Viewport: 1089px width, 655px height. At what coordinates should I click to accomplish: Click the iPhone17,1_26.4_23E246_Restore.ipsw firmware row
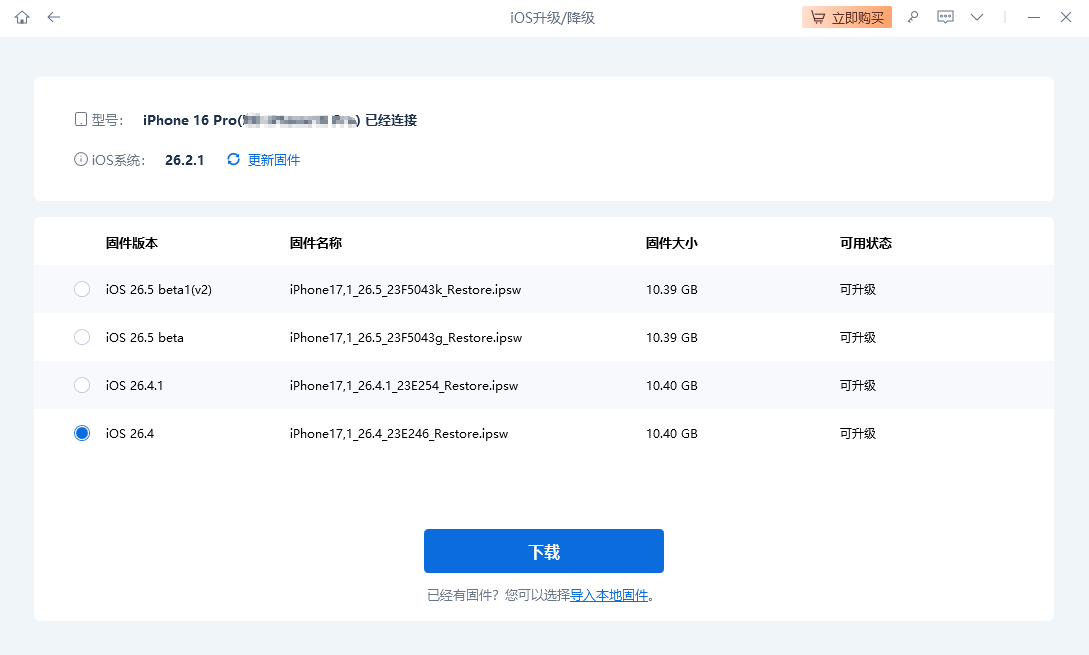(x=400, y=433)
